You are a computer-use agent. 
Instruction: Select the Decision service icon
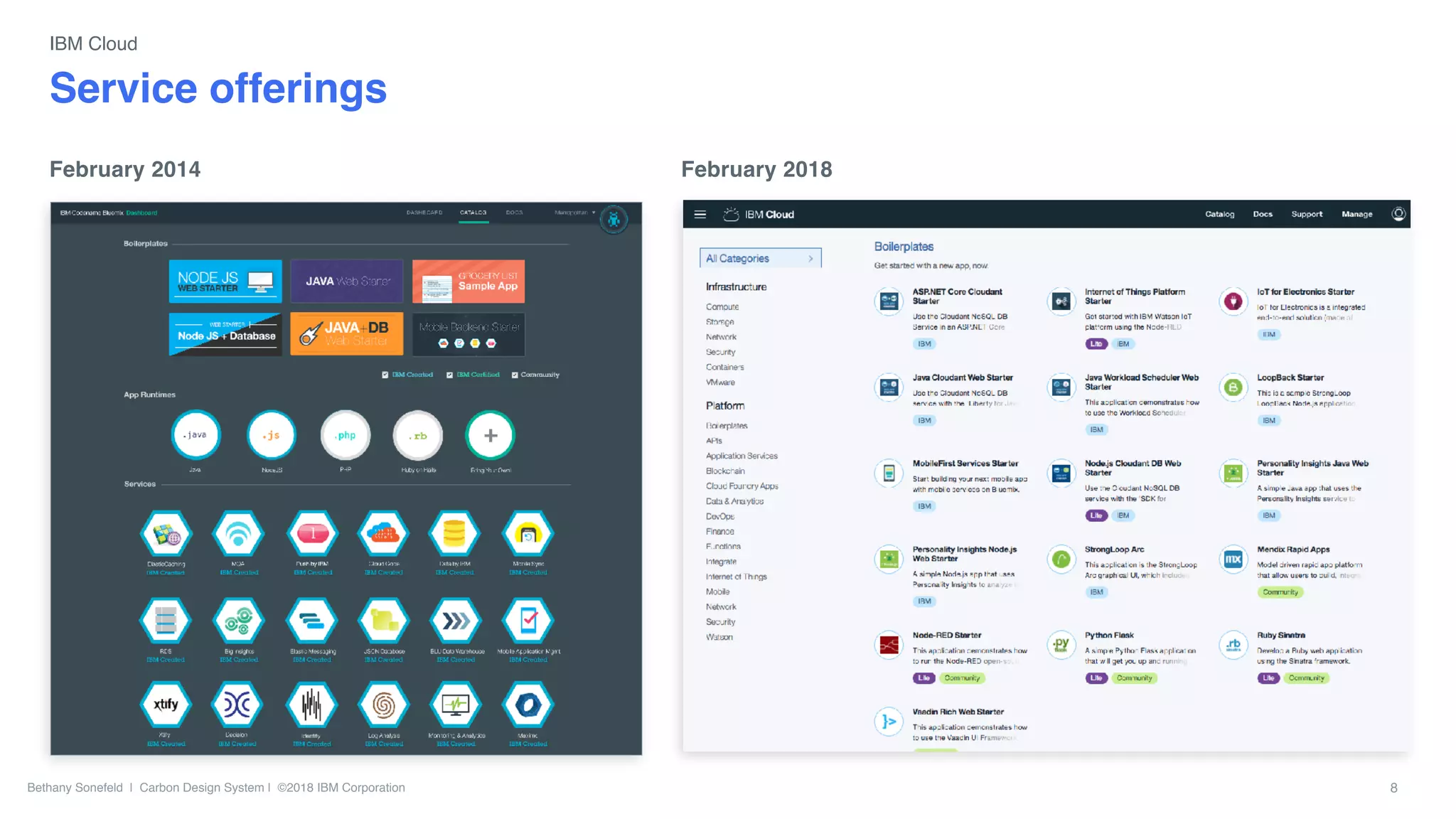click(237, 705)
